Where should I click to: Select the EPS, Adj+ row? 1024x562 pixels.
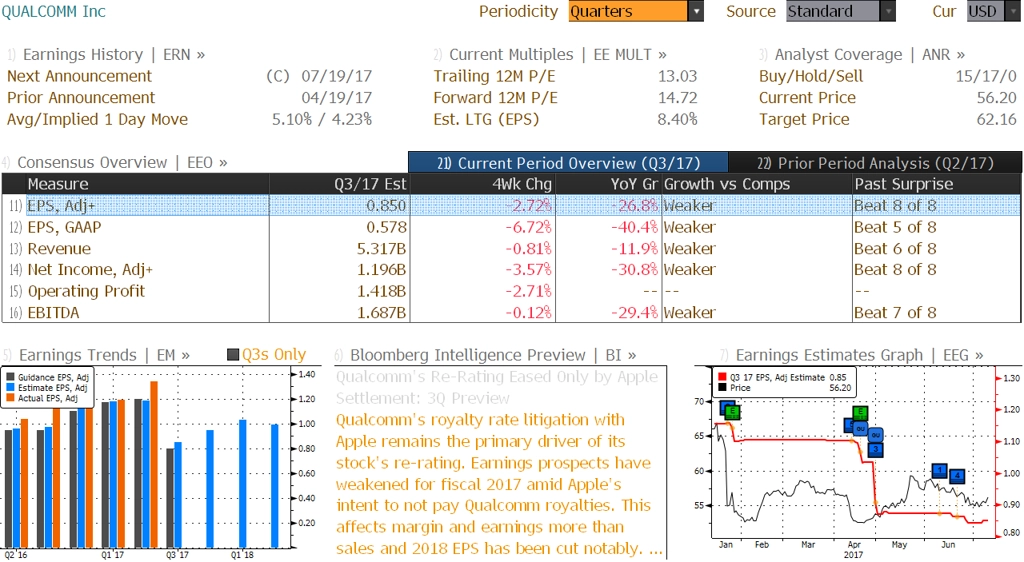click(511, 206)
